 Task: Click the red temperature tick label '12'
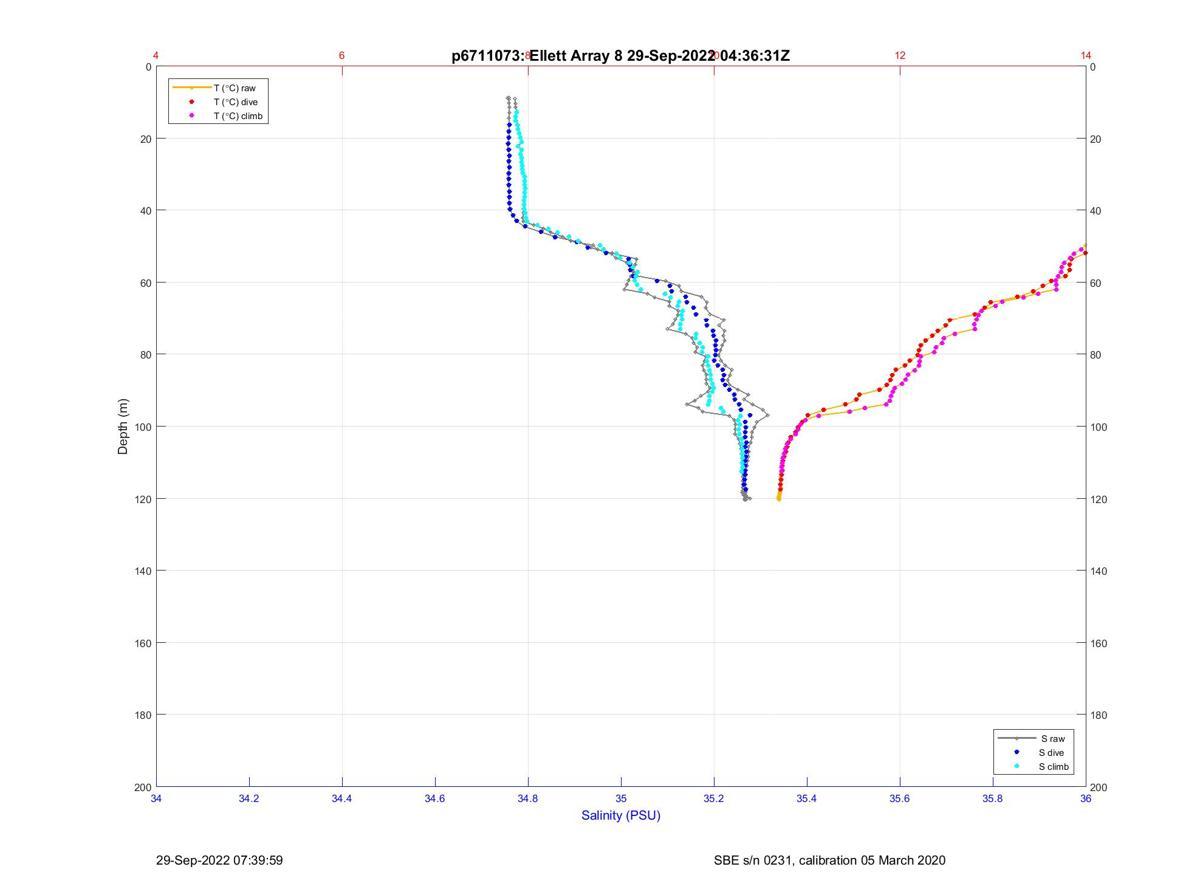point(900,55)
